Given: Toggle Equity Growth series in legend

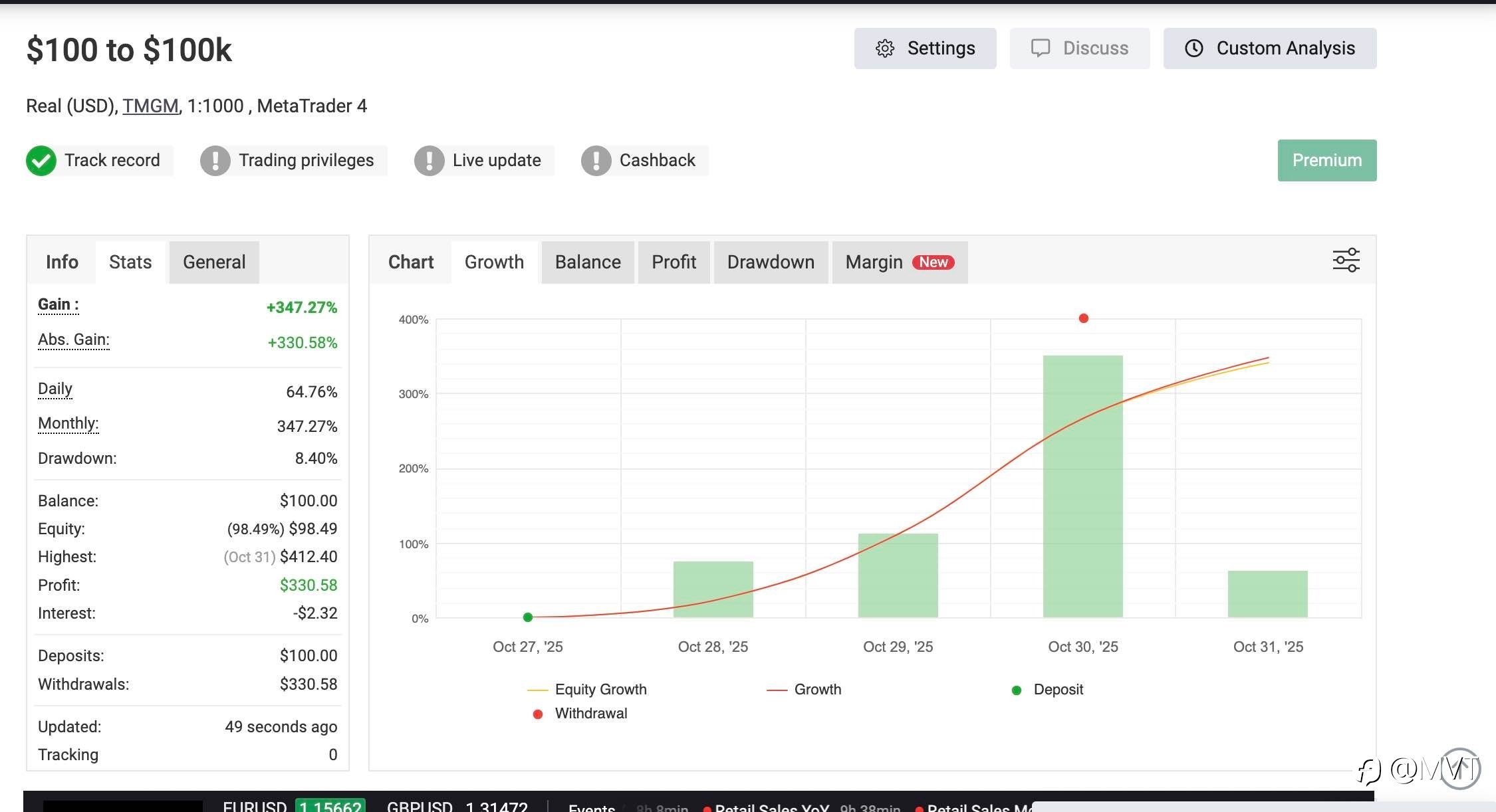Looking at the screenshot, I should (600, 690).
